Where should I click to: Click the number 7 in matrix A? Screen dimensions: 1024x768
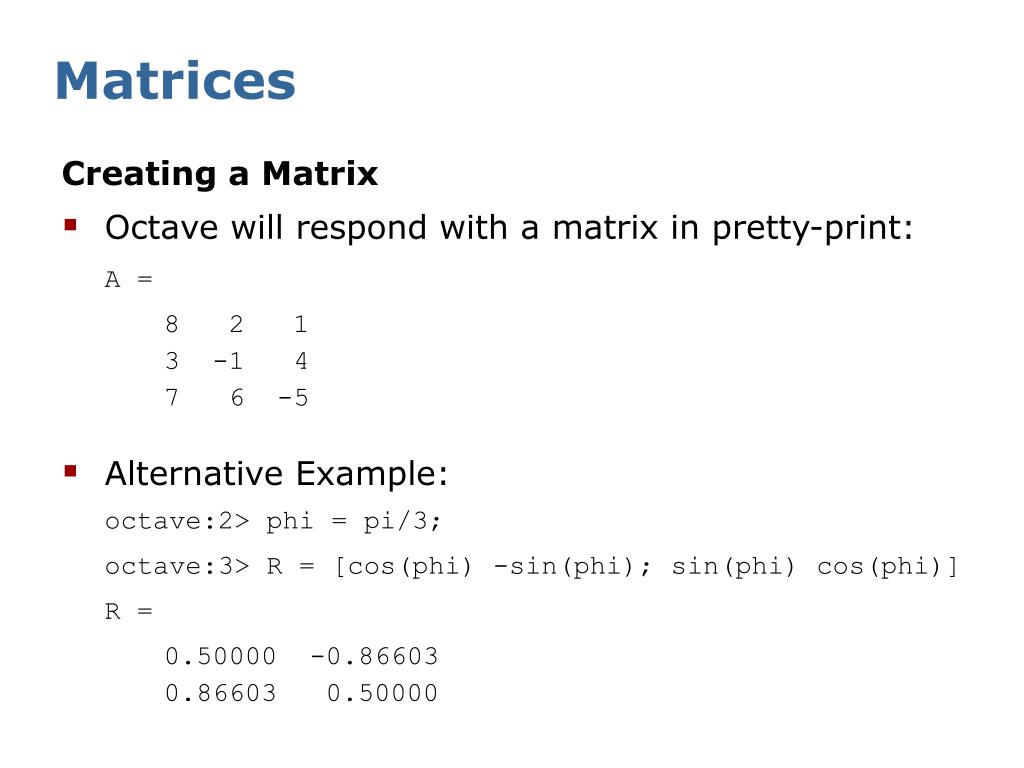click(172, 397)
